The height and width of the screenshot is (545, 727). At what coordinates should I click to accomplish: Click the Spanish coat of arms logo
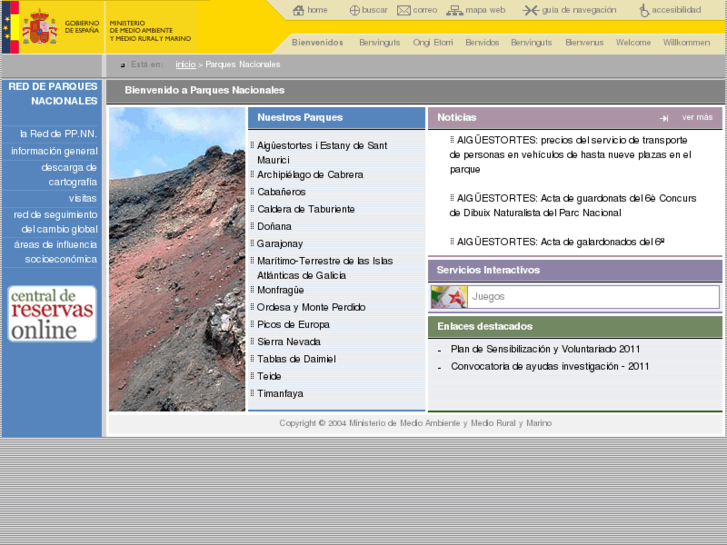(39, 27)
